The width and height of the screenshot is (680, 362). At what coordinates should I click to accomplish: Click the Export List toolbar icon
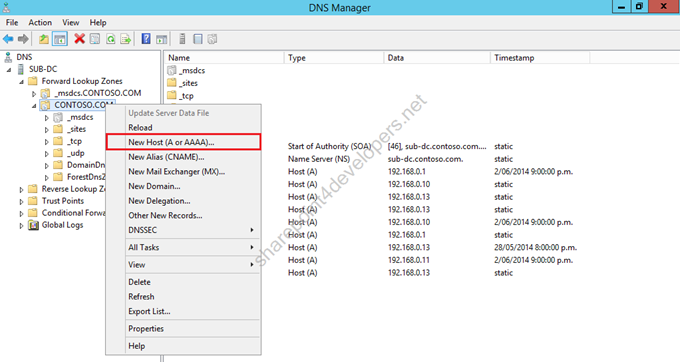(x=126, y=39)
